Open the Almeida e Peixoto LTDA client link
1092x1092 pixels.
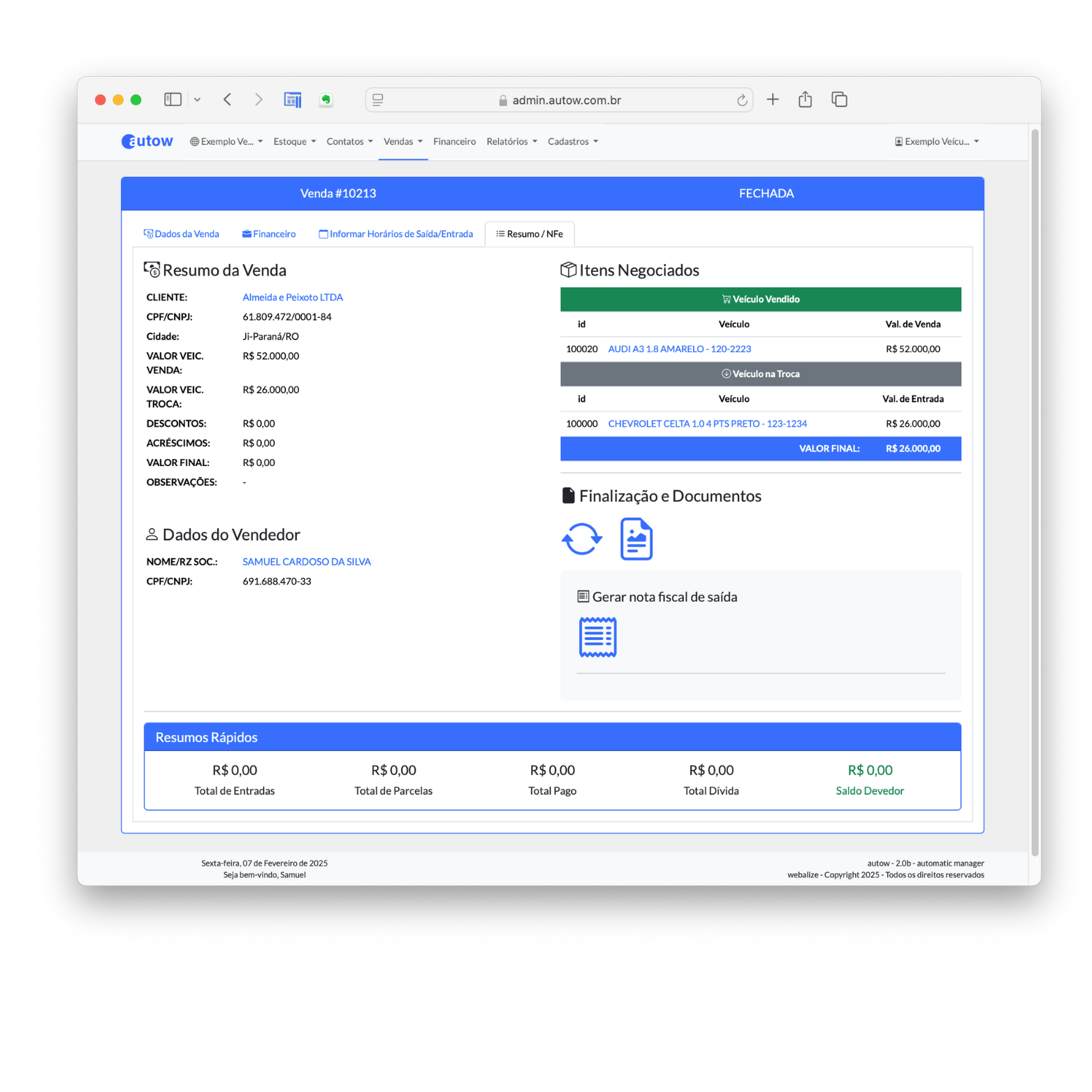click(292, 298)
